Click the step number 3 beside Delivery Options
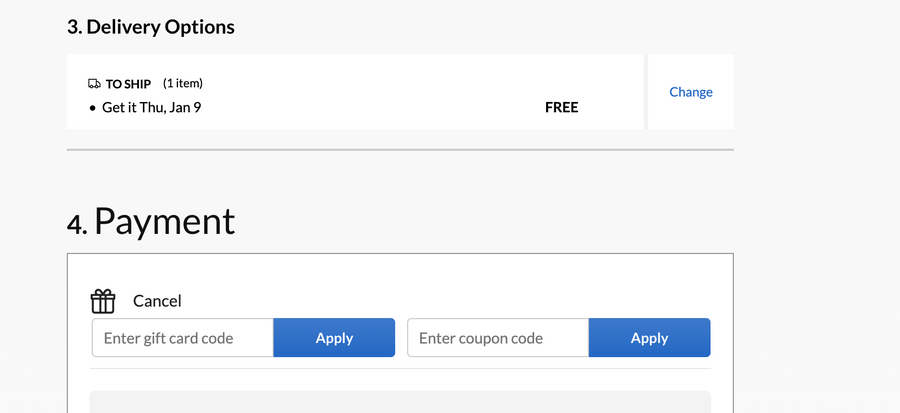 (74, 27)
